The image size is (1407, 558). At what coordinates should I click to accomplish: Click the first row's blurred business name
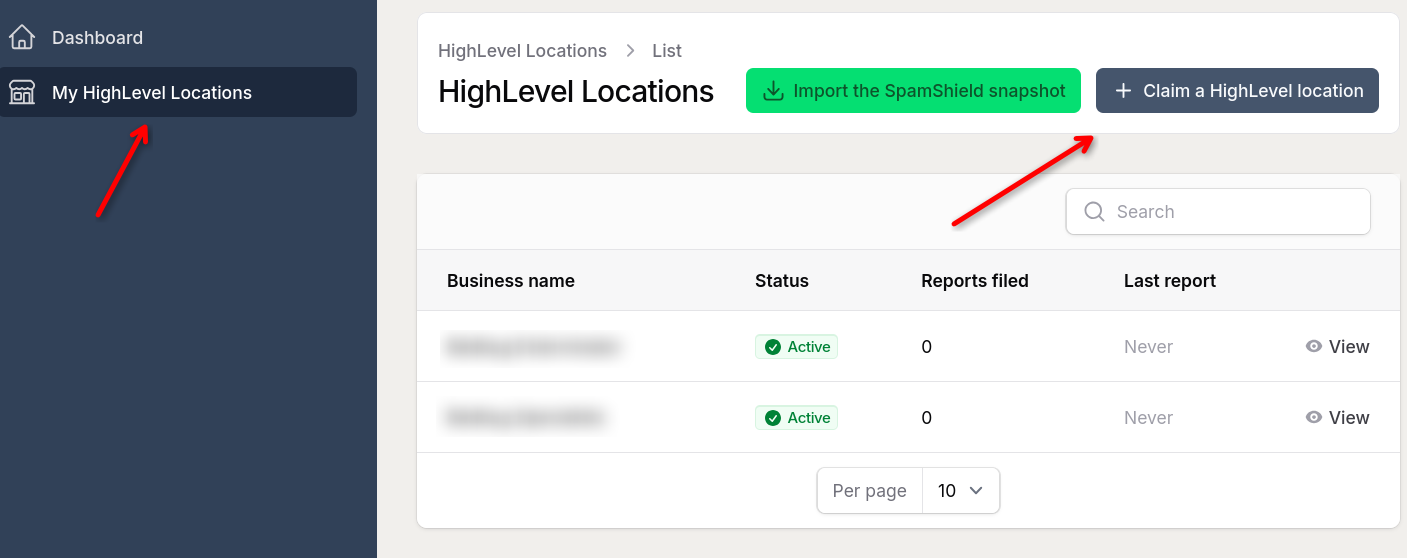[533, 347]
